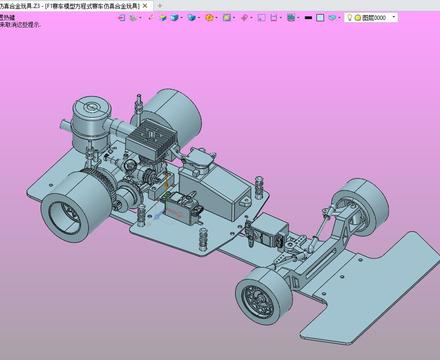Click the exit icon at toolbar start
Screen dimensions: 440x360
[x=122, y=18]
